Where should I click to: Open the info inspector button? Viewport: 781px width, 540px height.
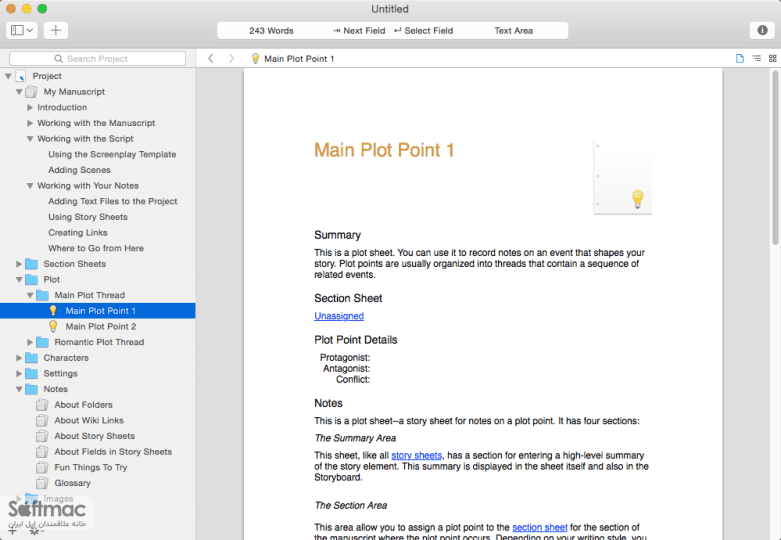tap(762, 30)
